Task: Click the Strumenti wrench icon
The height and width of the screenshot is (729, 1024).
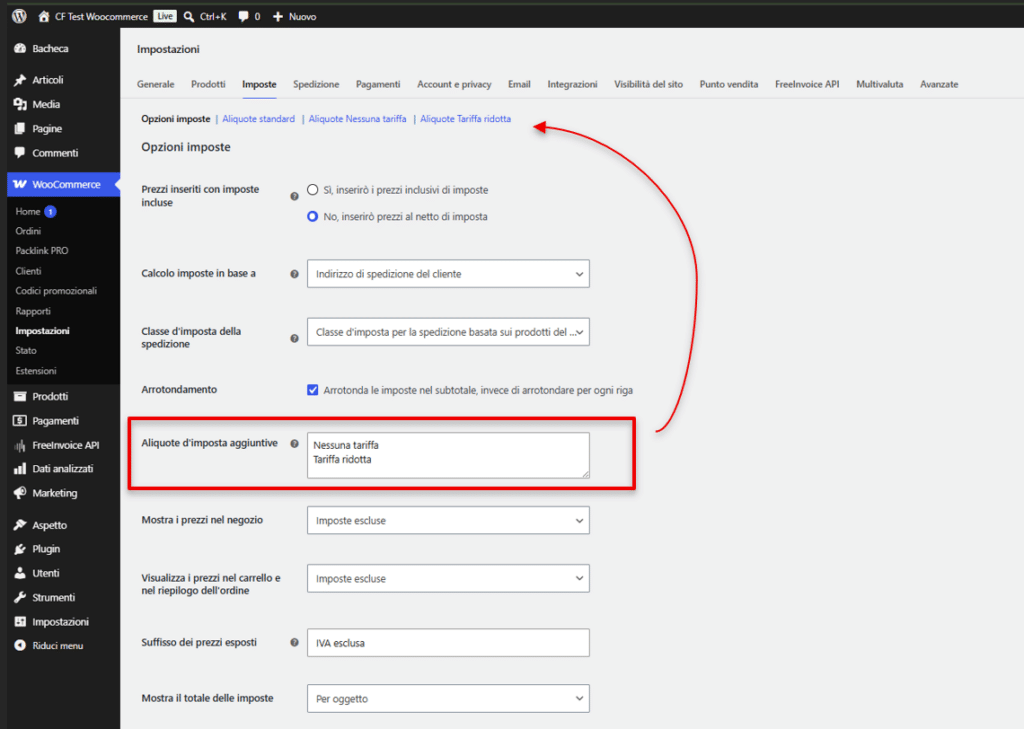Action: pos(20,598)
